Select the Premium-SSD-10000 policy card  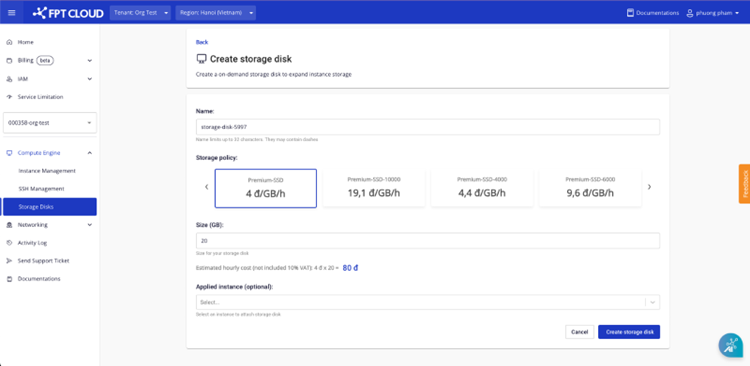(374, 189)
